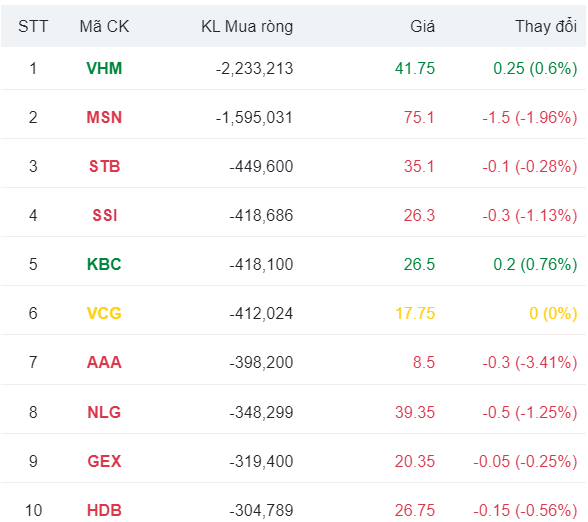This screenshot has width=588, height=522.
Task: Click rank number 6 in VCG row
Action: [33, 314]
